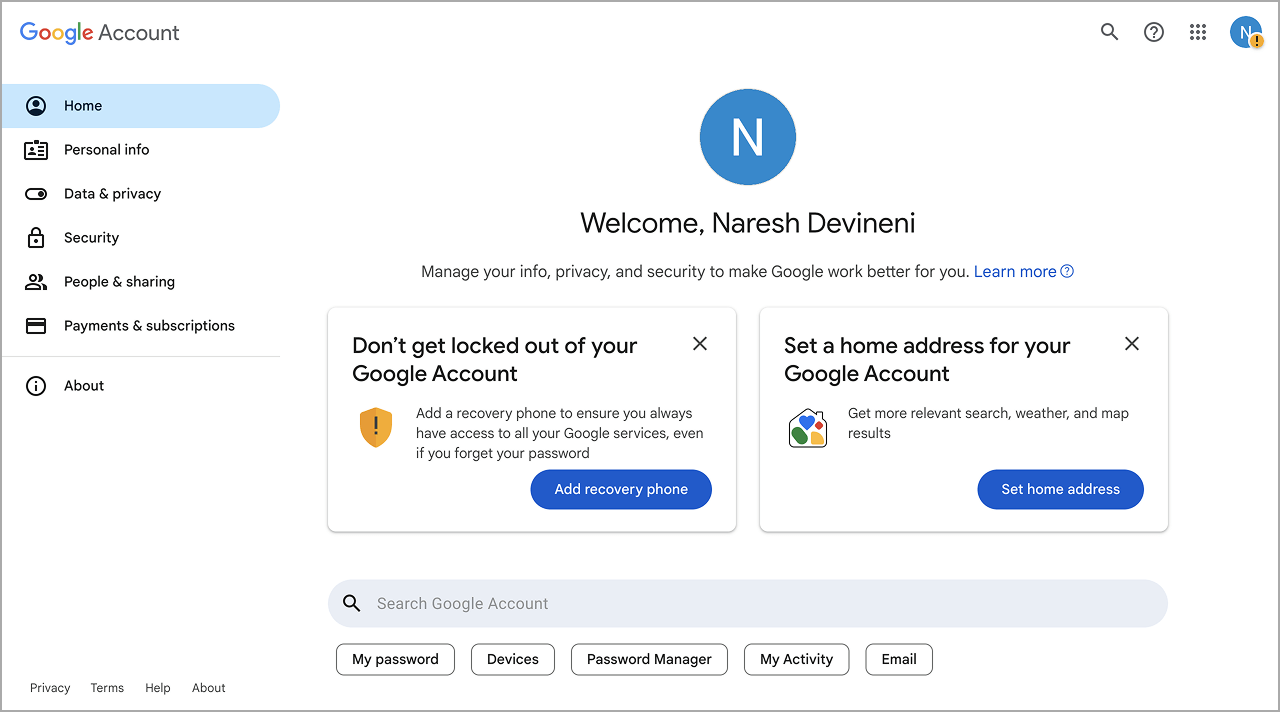Click the magnifier inside Search Google Account bar
1280x712 pixels.
[x=352, y=603]
